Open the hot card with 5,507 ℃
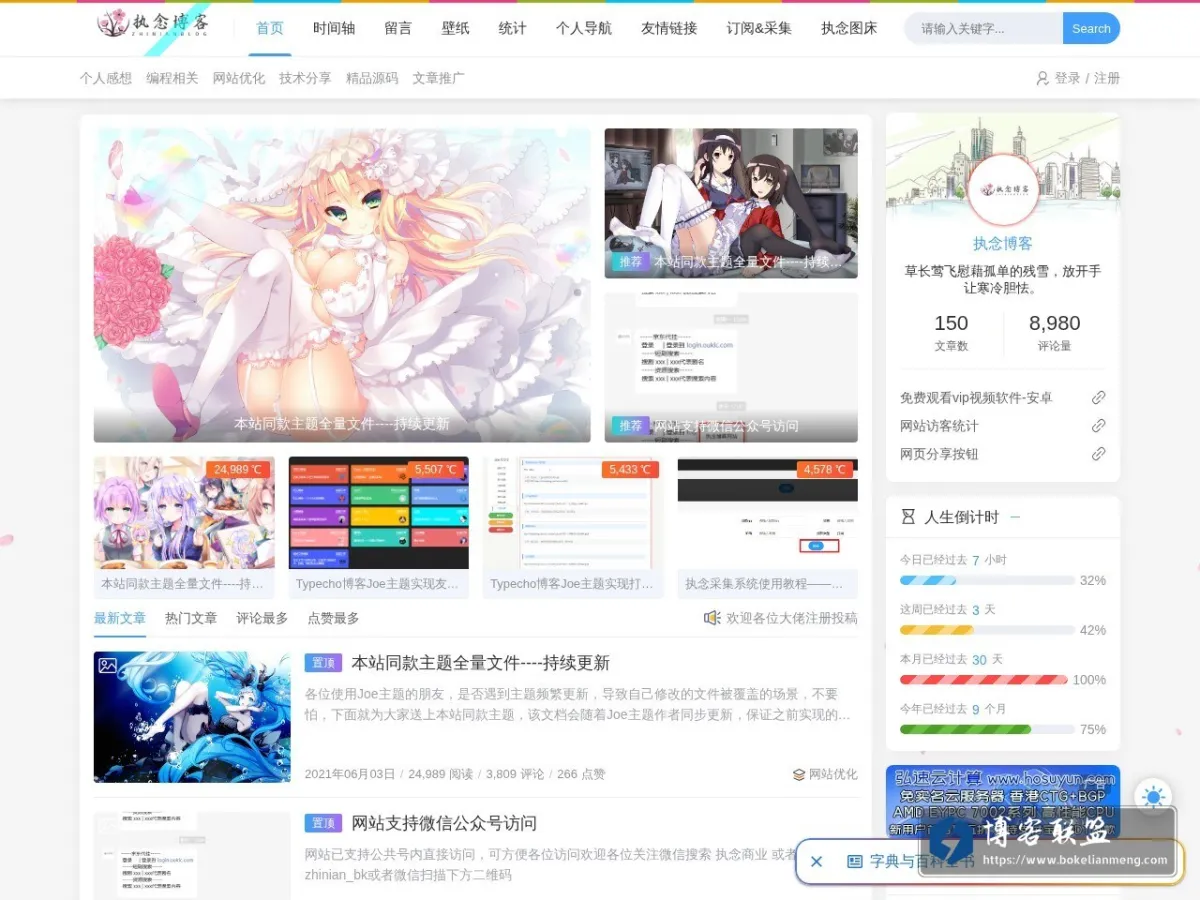The width and height of the screenshot is (1200, 900). pyautogui.click(x=379, y=527)
